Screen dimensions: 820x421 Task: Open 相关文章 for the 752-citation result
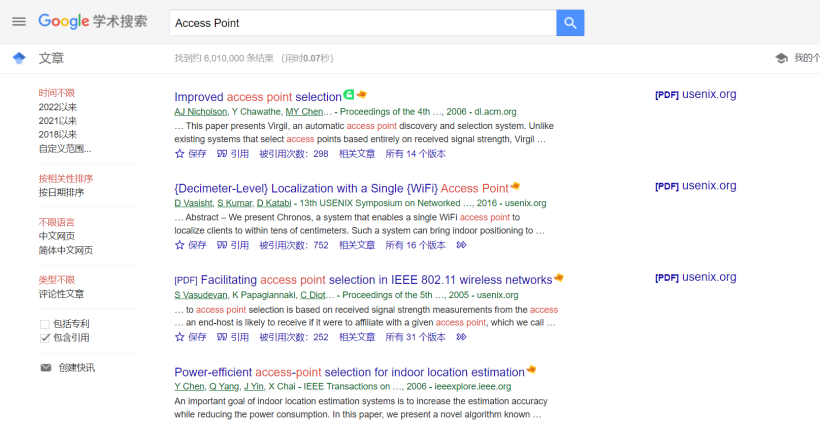pyautogui.click(x=357, y=245)
